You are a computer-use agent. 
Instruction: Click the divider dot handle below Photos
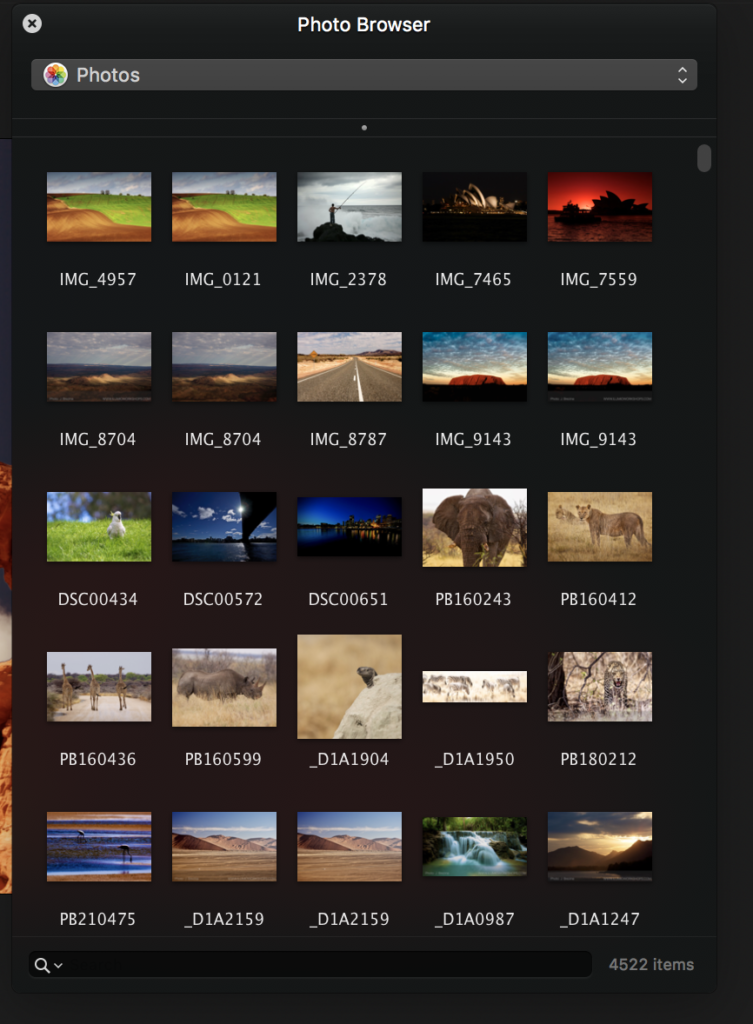coord(364,128)
